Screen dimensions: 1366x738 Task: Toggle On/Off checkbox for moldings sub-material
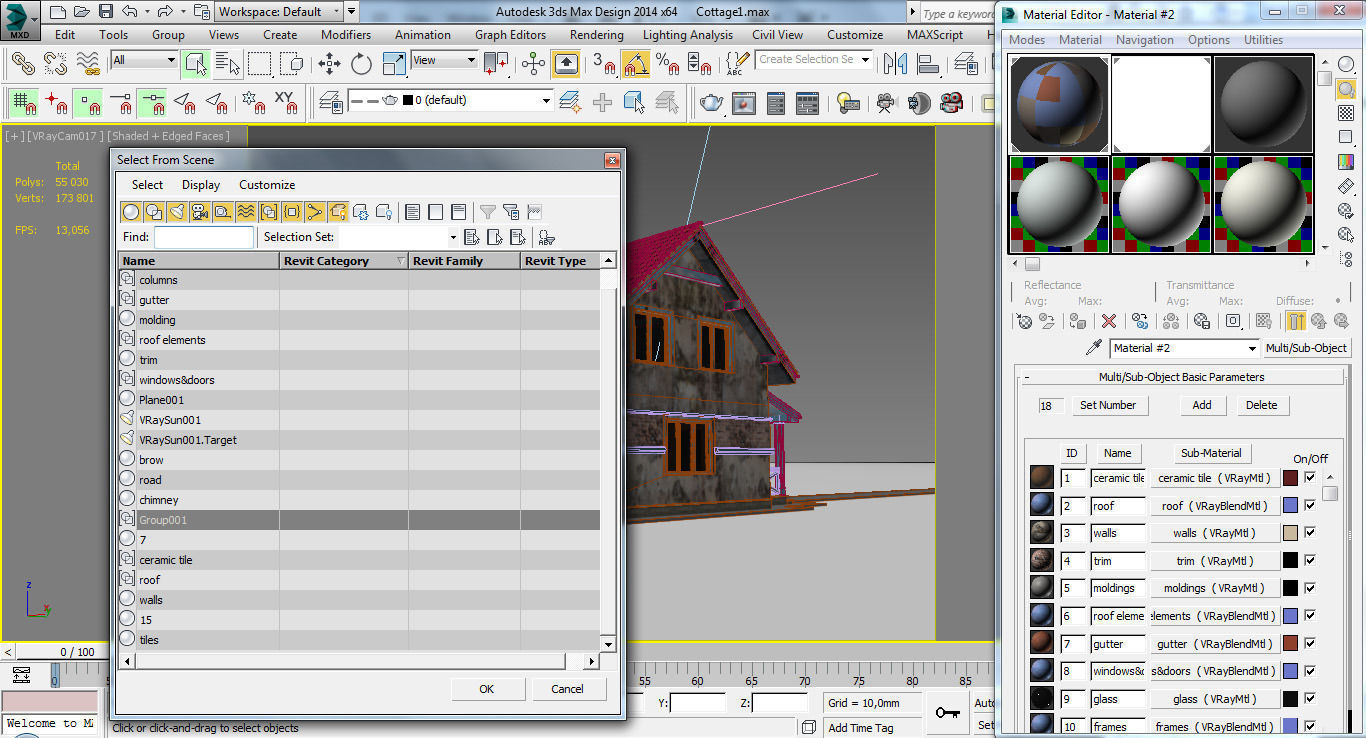click(x=1310, y=588)
